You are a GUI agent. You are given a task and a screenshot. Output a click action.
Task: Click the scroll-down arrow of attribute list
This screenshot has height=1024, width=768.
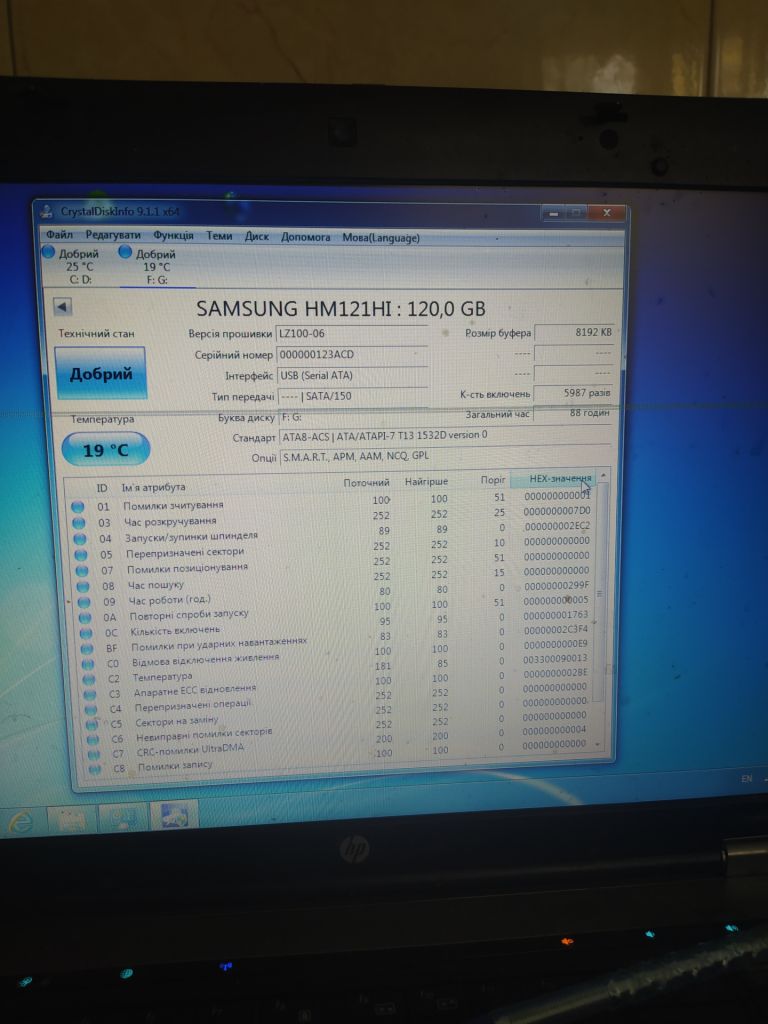point(598,744)
